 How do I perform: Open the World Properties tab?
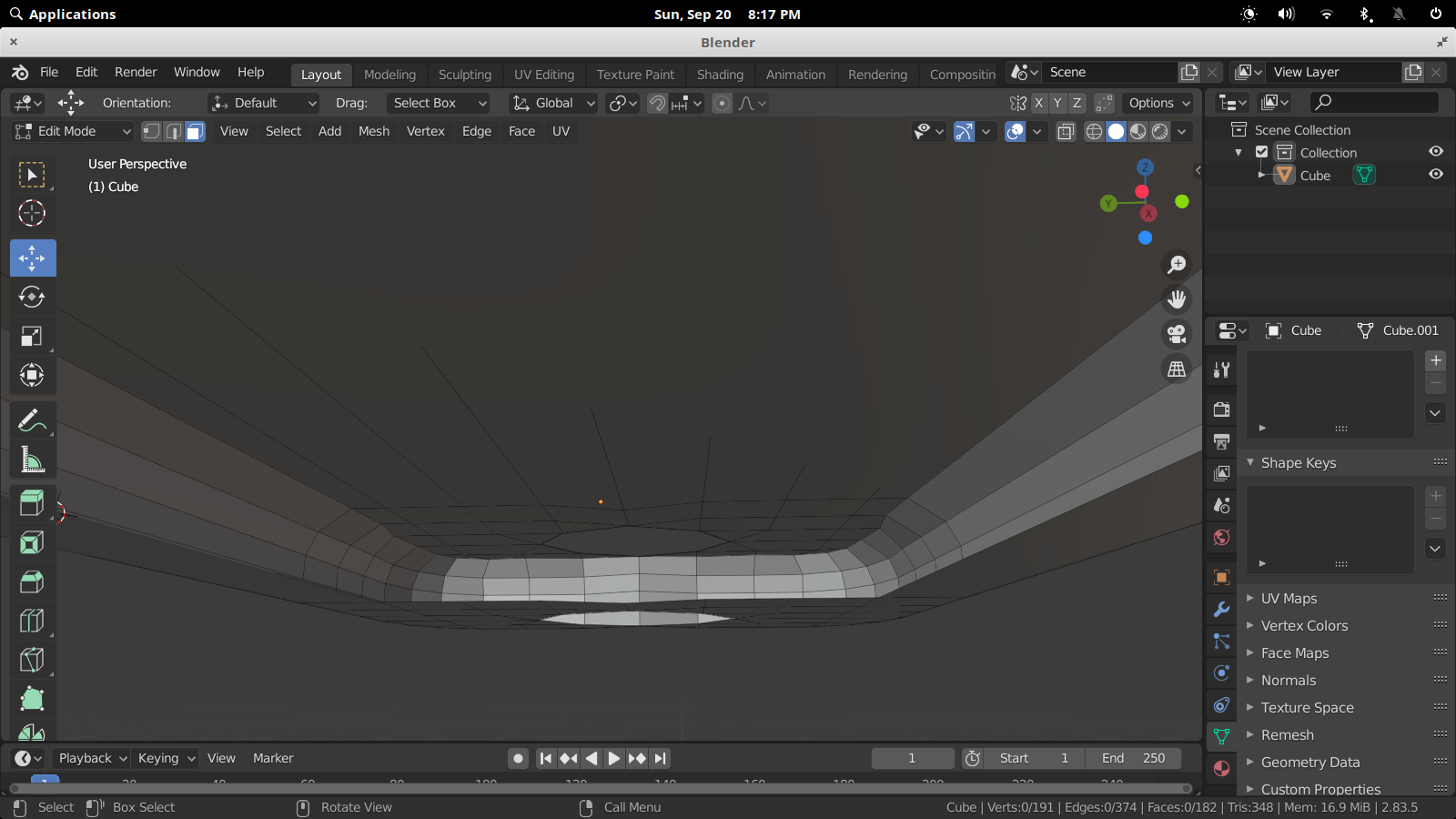(1221, 538)
